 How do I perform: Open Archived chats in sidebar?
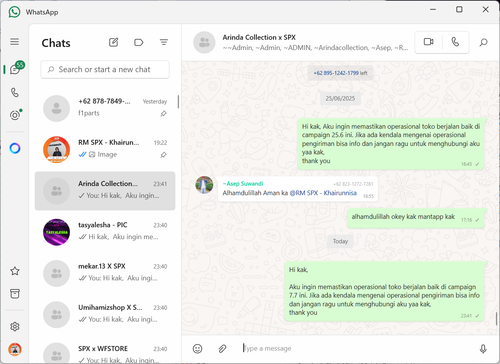coord(15,293)
